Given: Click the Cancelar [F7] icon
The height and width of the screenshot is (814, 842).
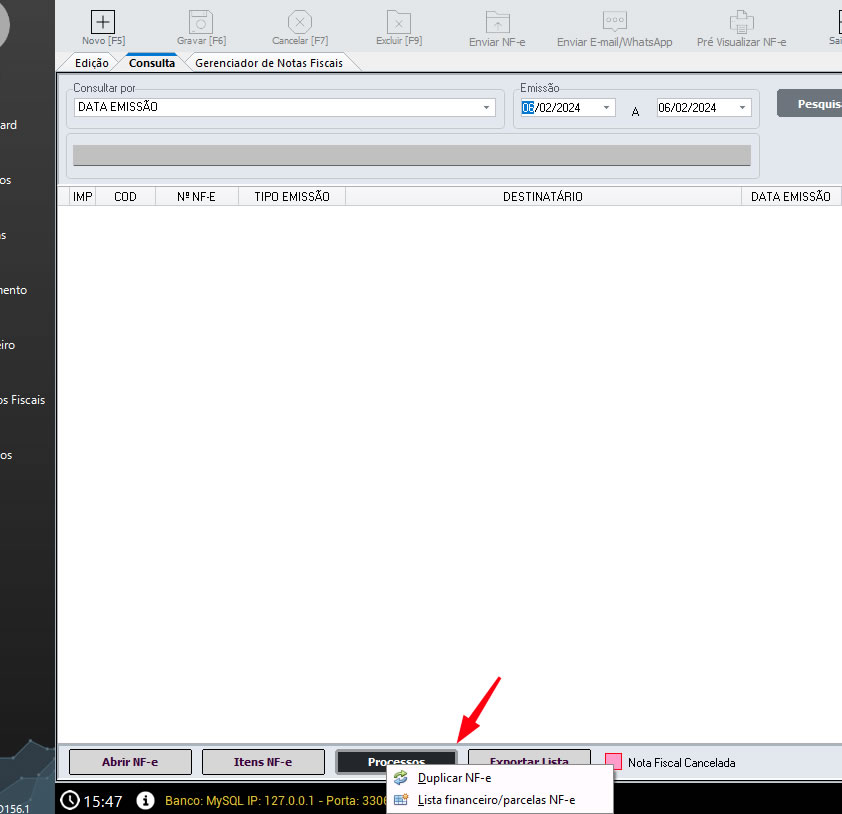Looking at the screenshot, I should click(x=300, y=22).
